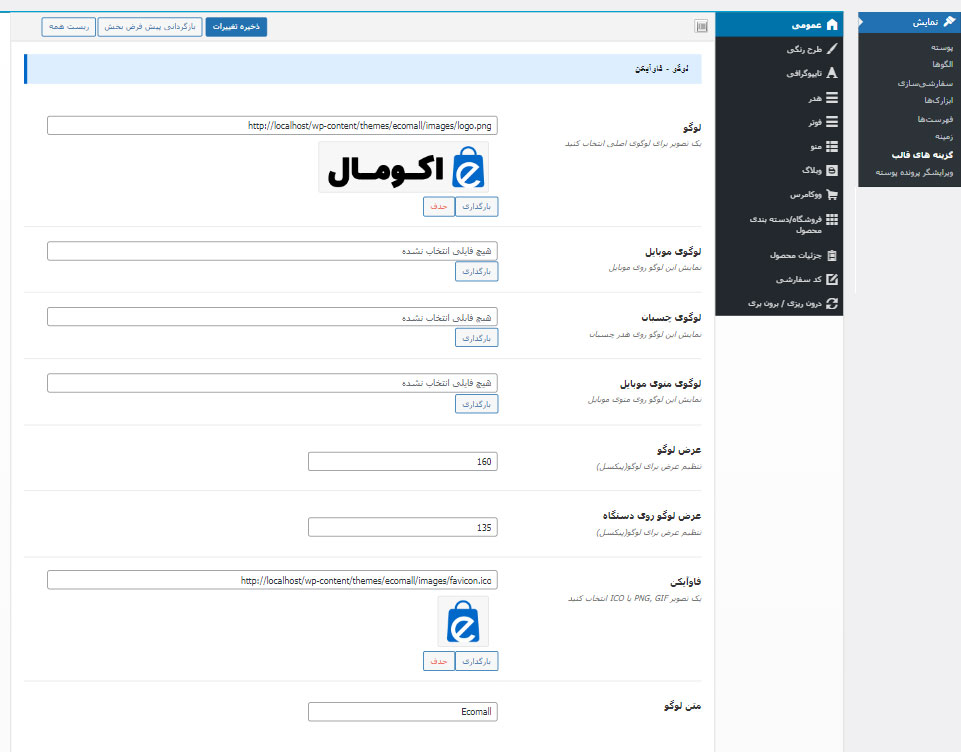Viewport: 961px width, 752px height.
Task: Click the header (هدر) lines icon
Action: point(832,97)
